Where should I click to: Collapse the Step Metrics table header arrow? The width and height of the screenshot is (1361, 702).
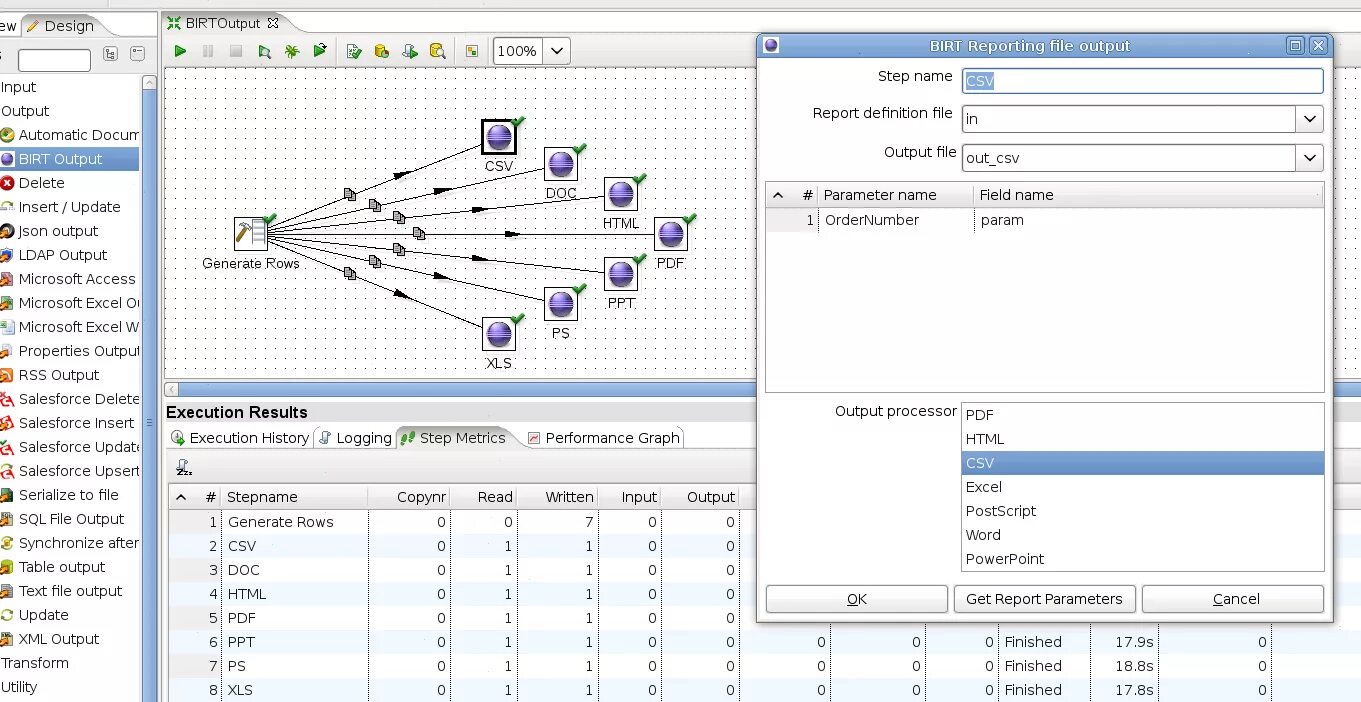coord(181,497)
